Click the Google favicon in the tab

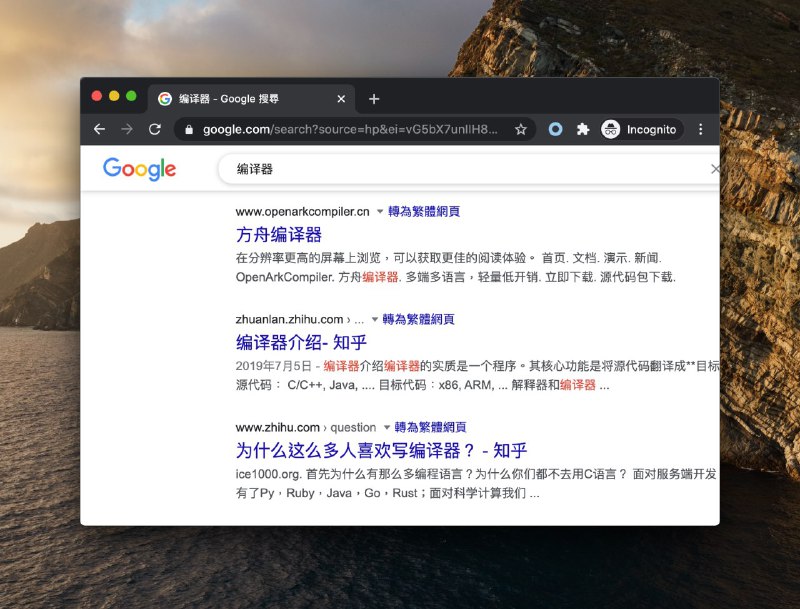coord(165,98)
